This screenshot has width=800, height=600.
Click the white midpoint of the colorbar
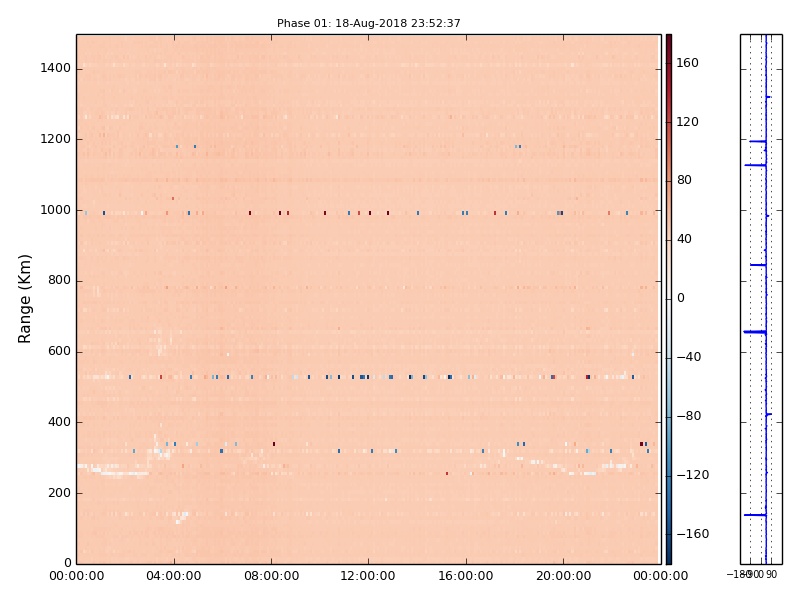[669, 299]
